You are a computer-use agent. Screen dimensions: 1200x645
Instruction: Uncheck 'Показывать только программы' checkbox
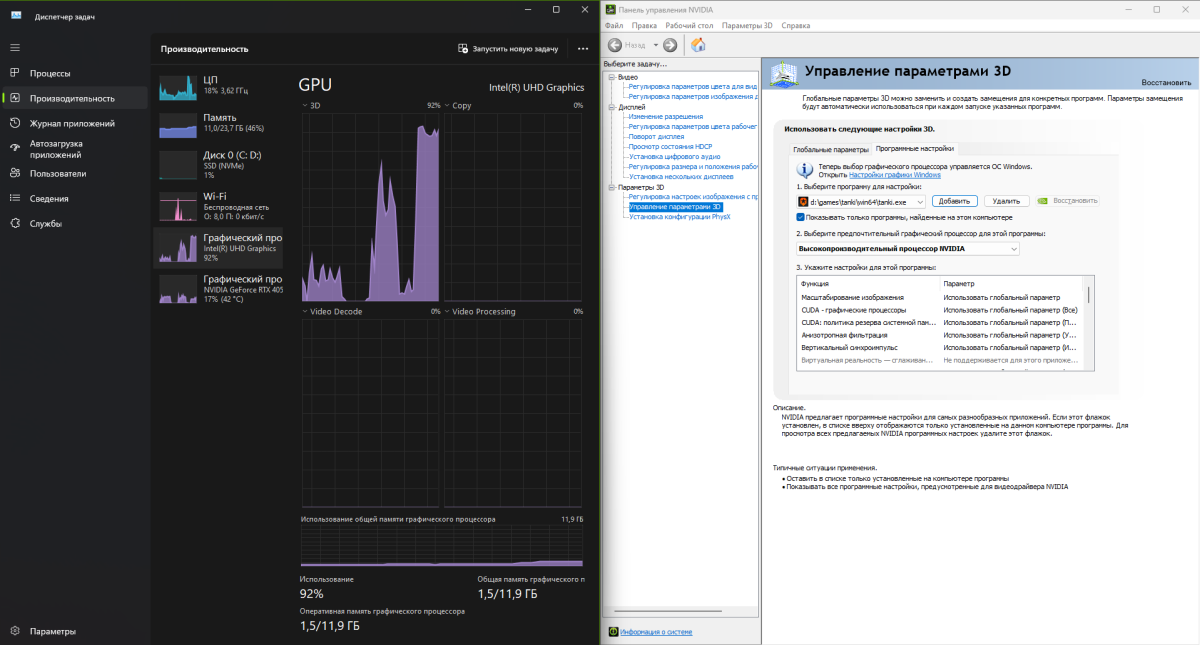(801, 217)
